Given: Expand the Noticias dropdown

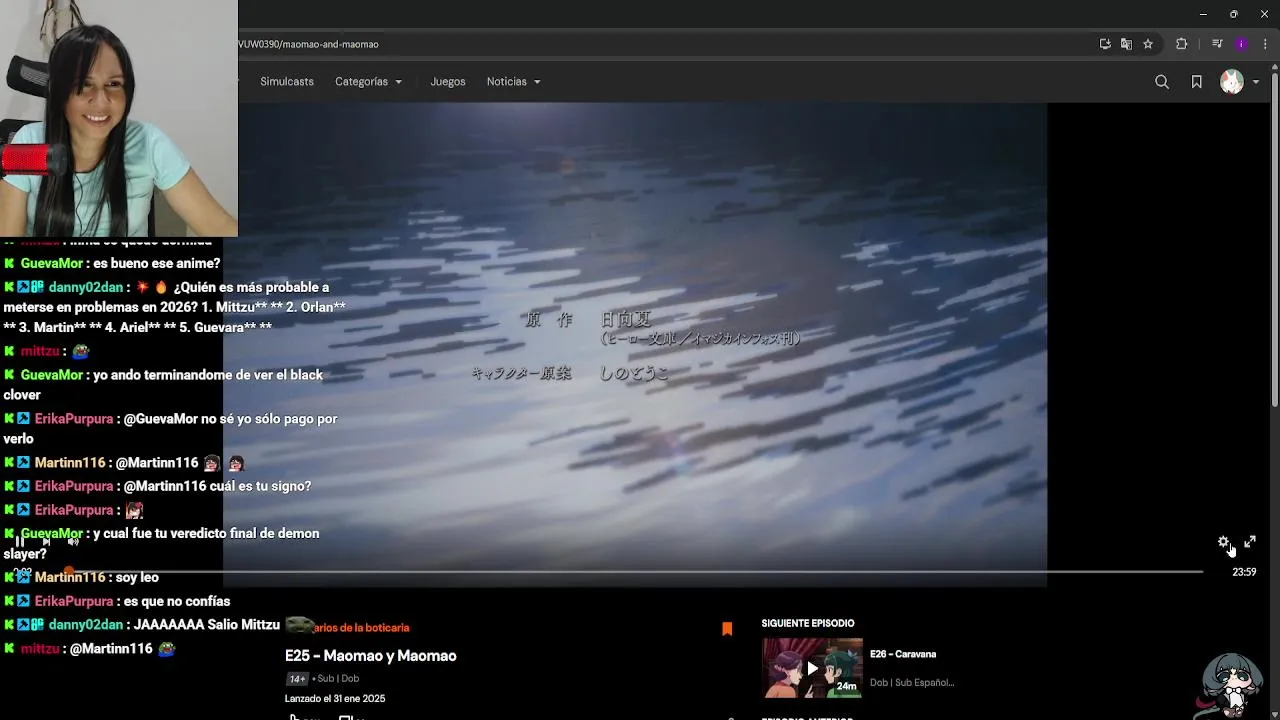Looking at the screenshot, I should 513,82.
